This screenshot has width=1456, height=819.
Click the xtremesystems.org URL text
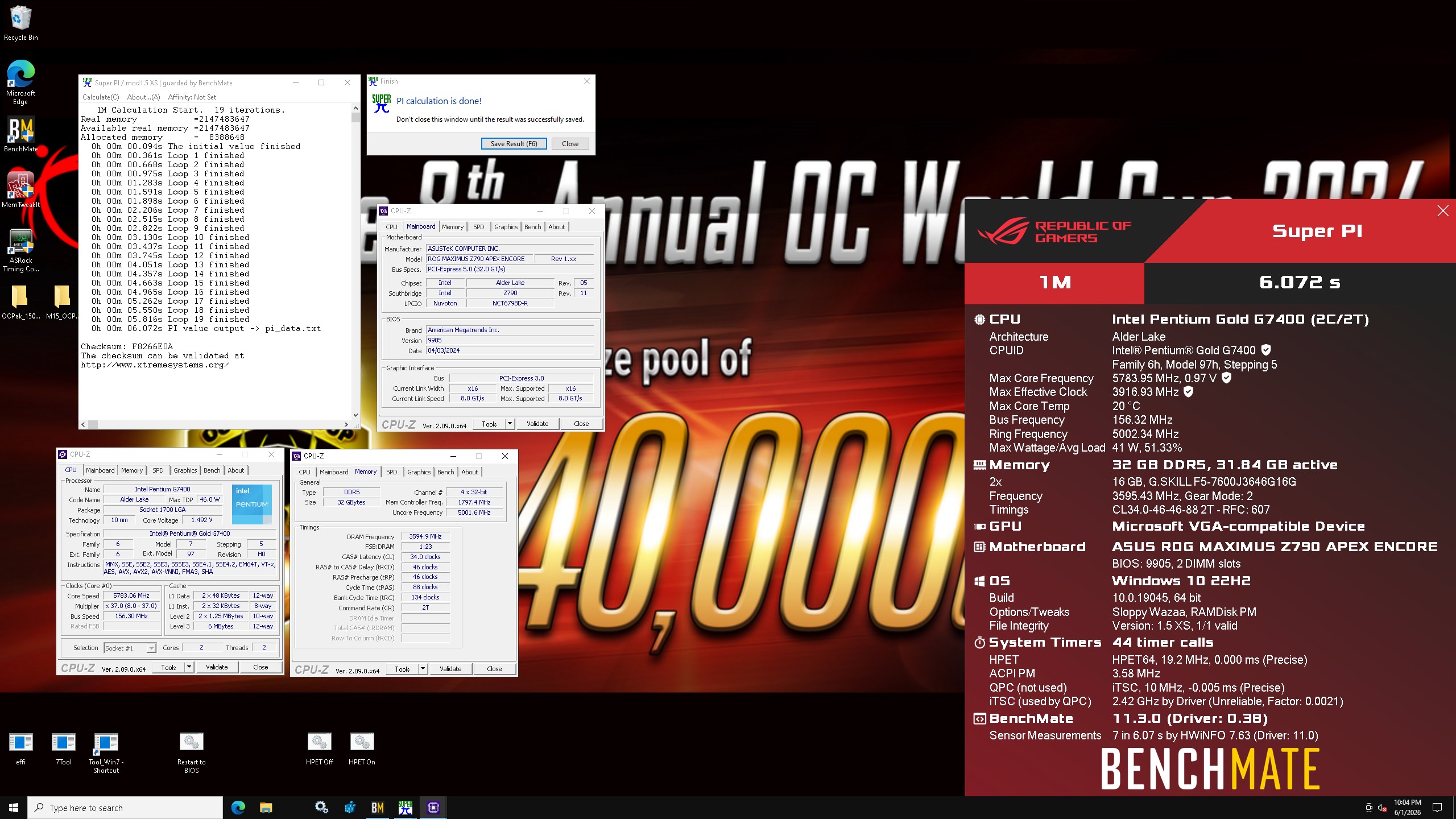pos(155,365)
